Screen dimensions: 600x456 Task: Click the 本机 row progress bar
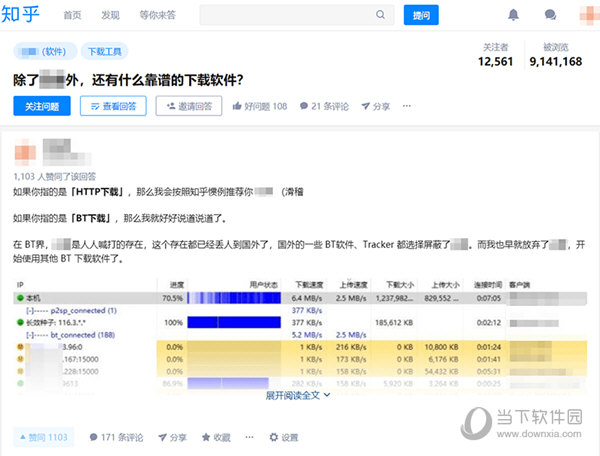(x=234, y=298)
